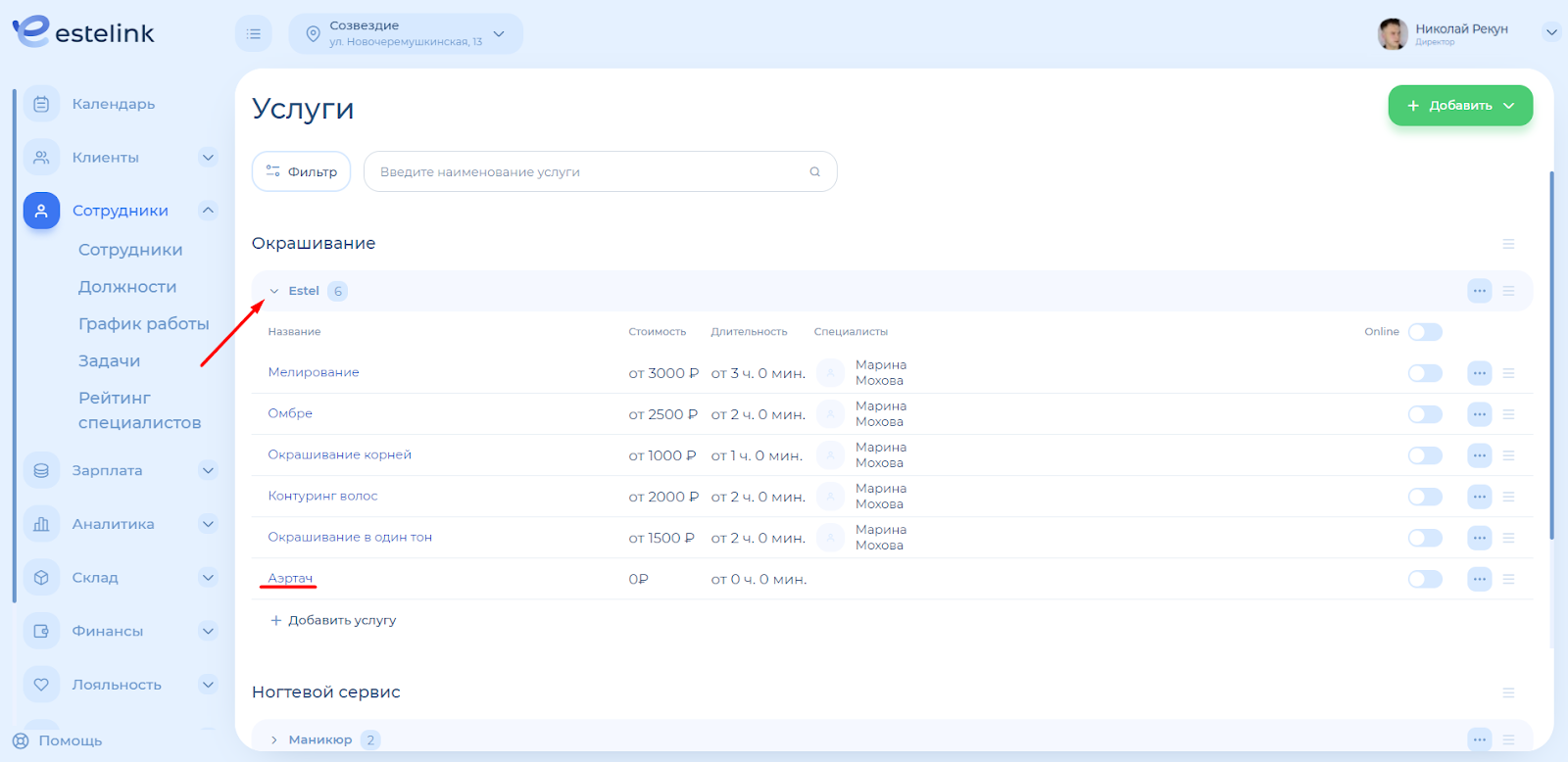Click the Финансы wallet icon

41,632
